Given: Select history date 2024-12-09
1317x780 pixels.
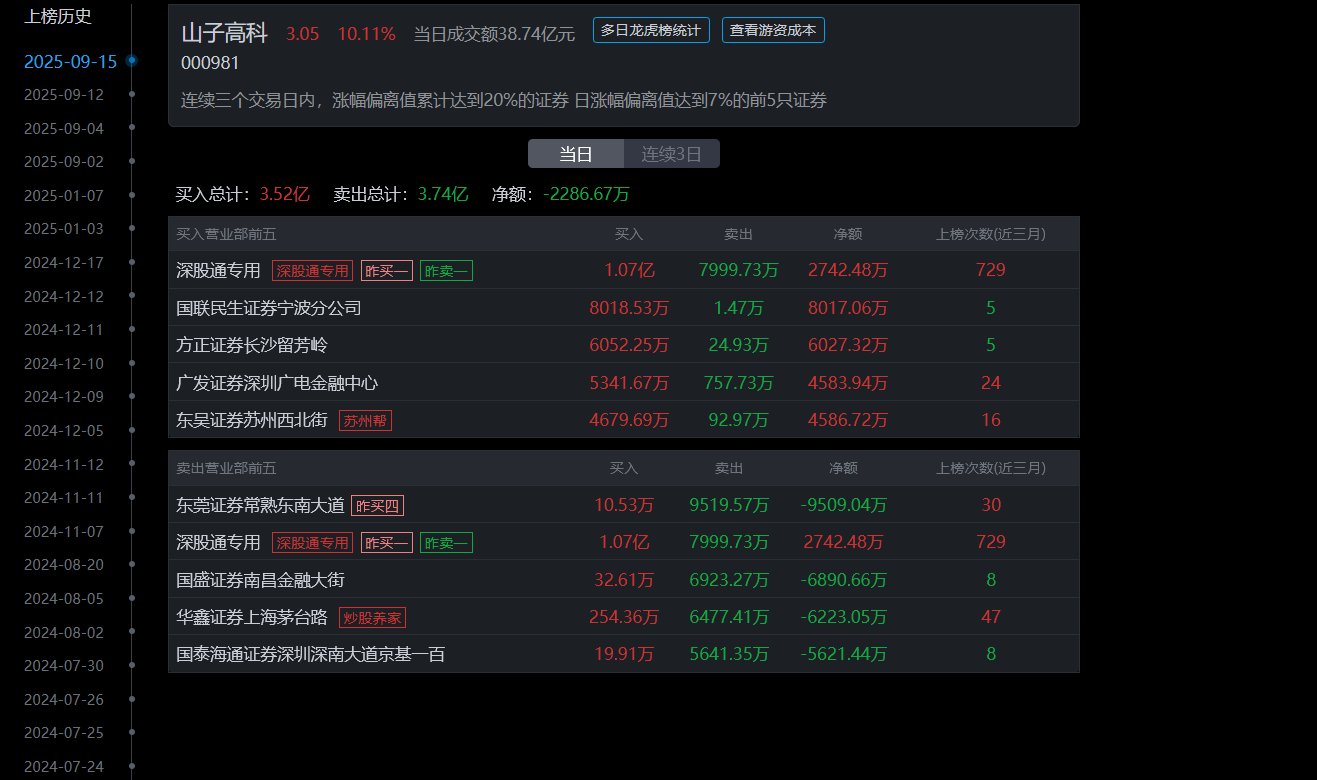Looking at the screenshot, I should [x=64, y=396].
